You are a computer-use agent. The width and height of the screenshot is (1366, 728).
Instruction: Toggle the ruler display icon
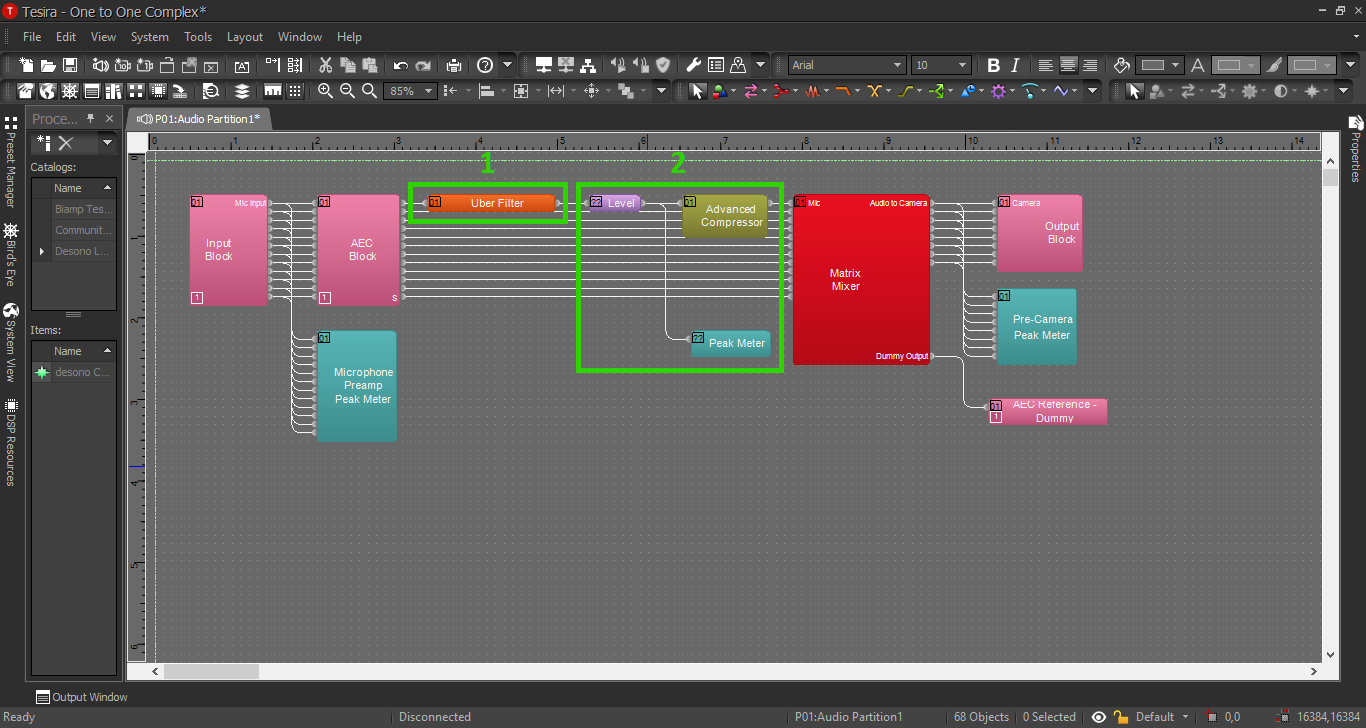273,91
